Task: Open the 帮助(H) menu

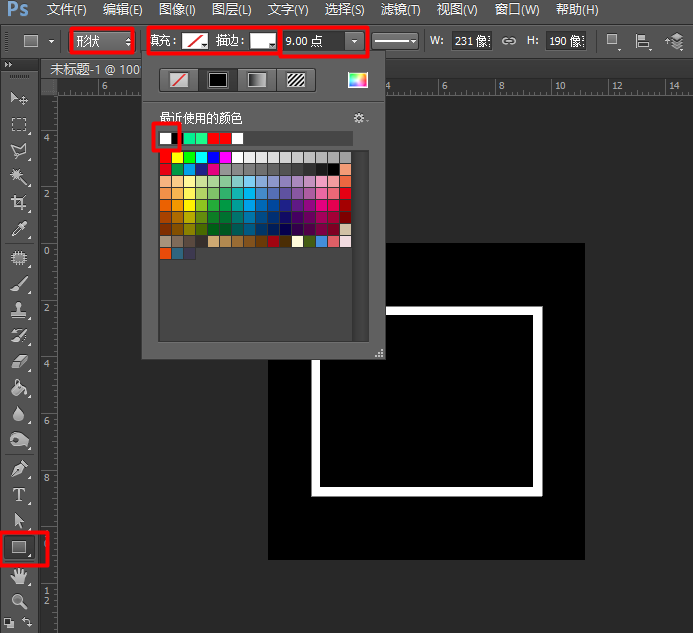Action: (577, 9)
